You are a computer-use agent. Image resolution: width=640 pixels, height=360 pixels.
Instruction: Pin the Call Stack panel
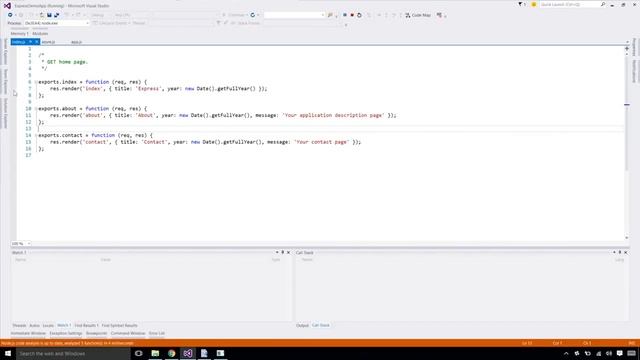pos(620,253)
